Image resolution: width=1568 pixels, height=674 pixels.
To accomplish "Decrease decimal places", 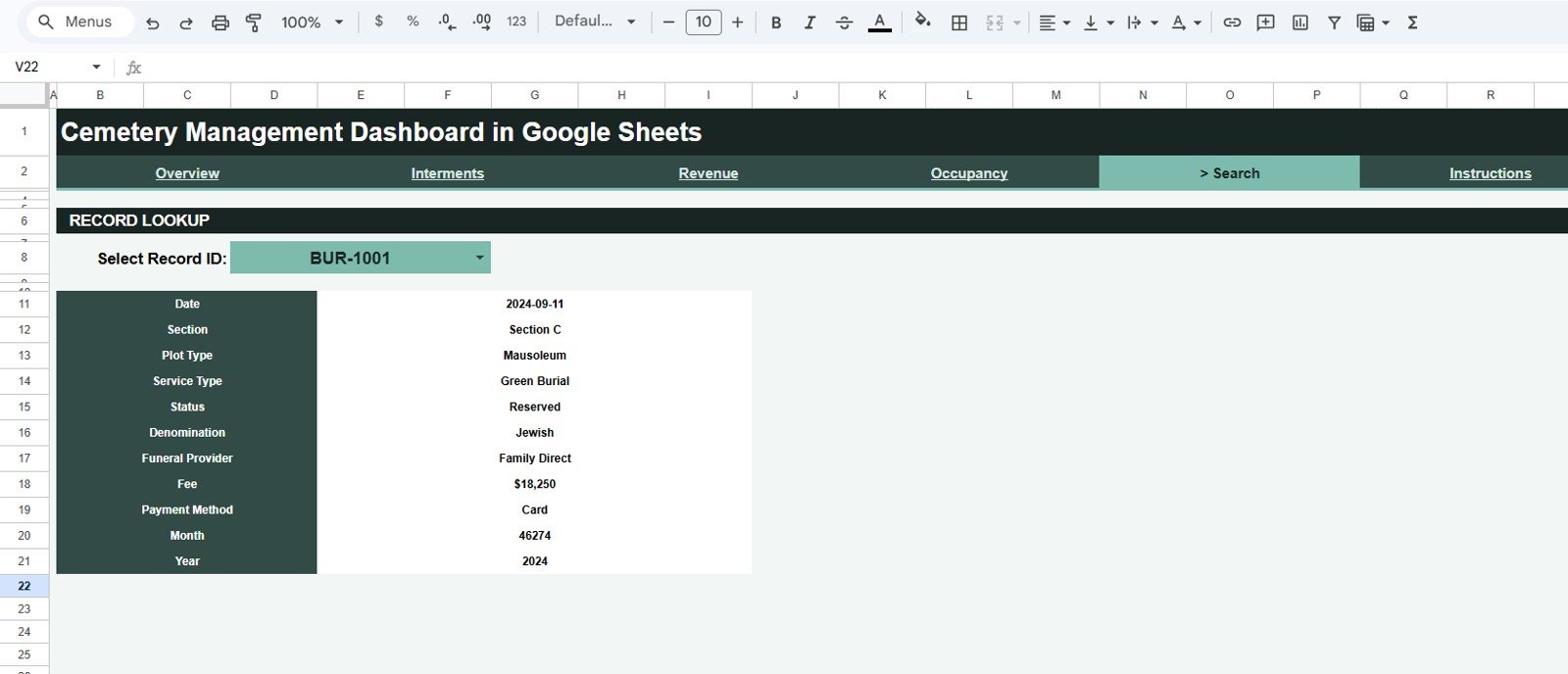I will [447, 22].
